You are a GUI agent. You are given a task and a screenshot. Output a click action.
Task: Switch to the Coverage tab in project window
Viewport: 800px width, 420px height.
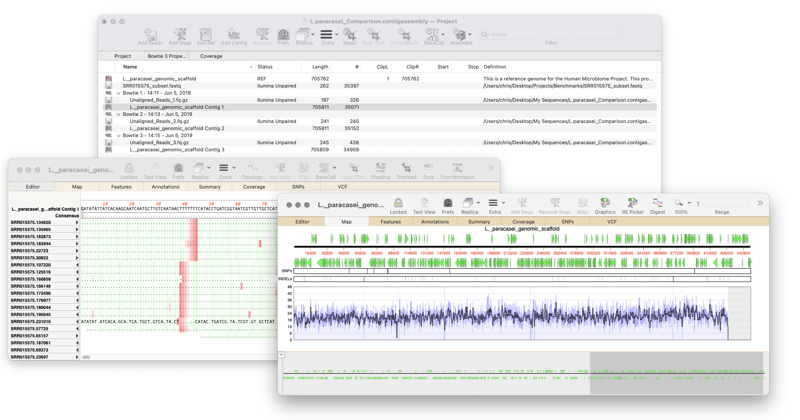tap(211, 56)
